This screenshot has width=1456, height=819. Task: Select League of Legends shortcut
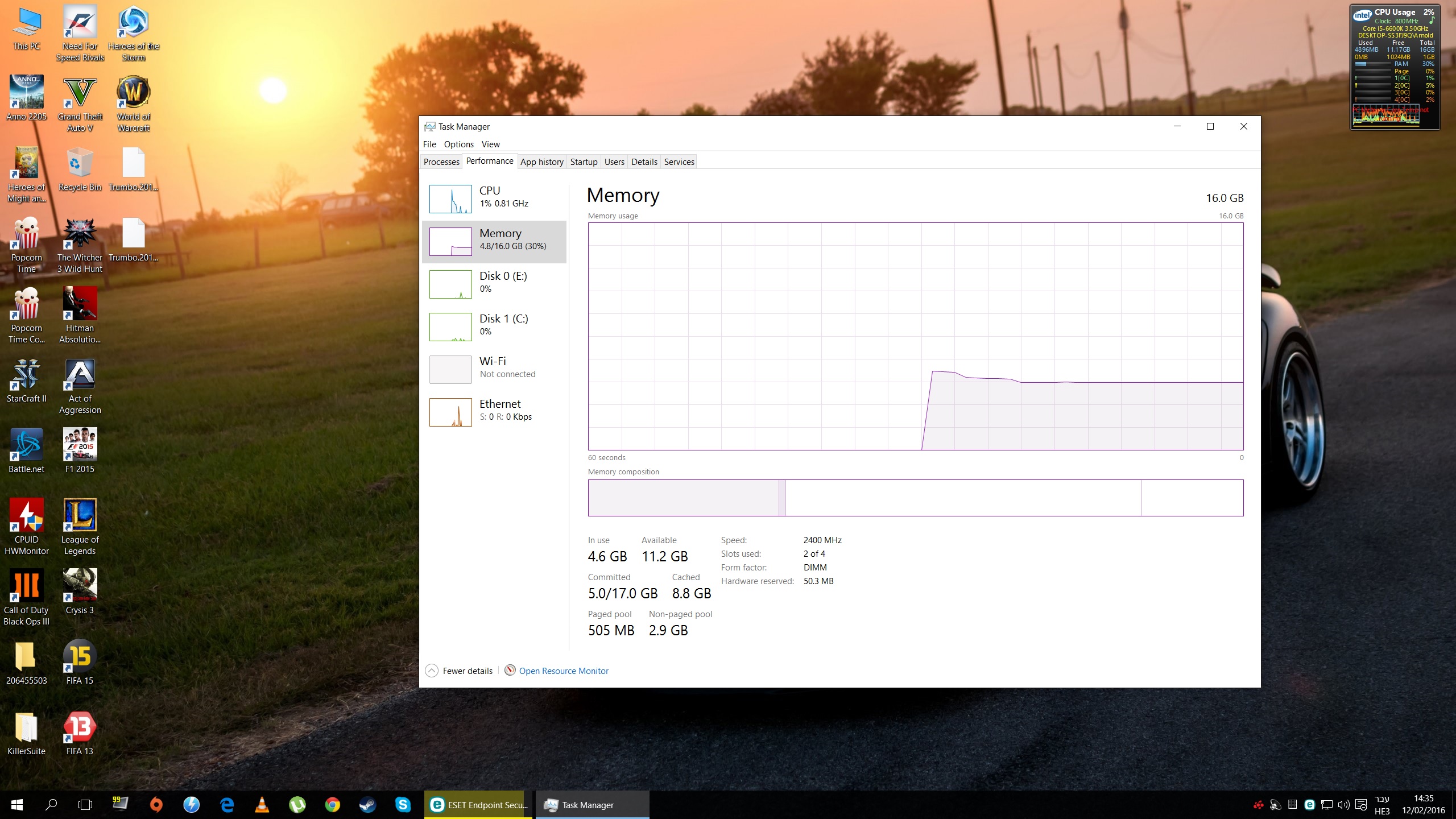(x=80, y=528)
